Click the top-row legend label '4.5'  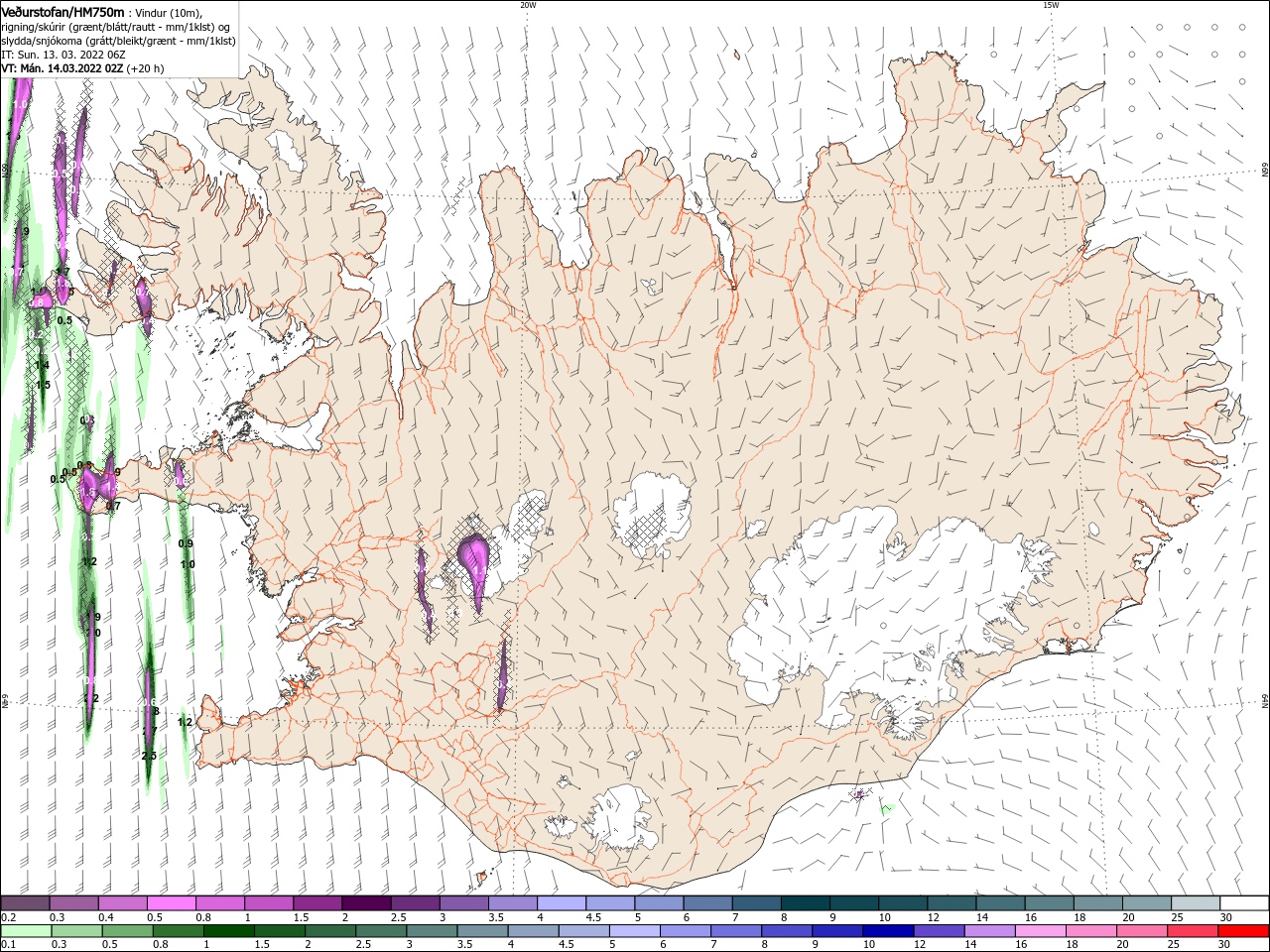(593, 917)
